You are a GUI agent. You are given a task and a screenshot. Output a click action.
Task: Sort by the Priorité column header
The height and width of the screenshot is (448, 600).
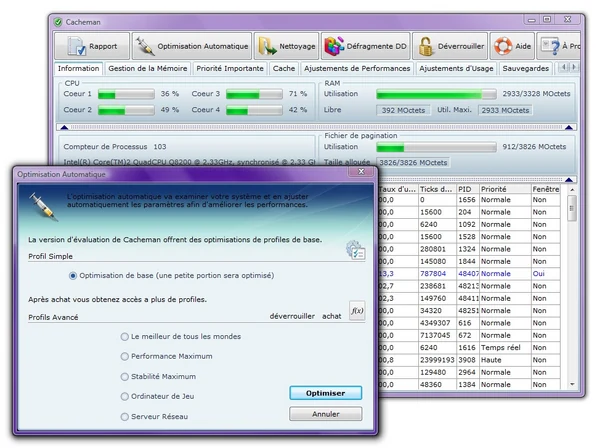click(x=505, y=189)
